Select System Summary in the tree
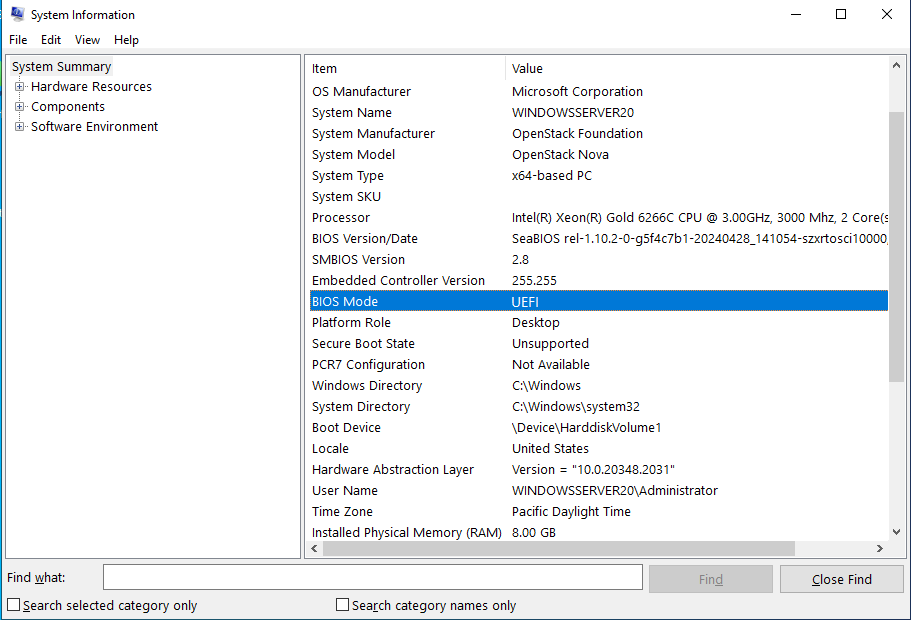911x620 pixels. (x=62, y=67)
